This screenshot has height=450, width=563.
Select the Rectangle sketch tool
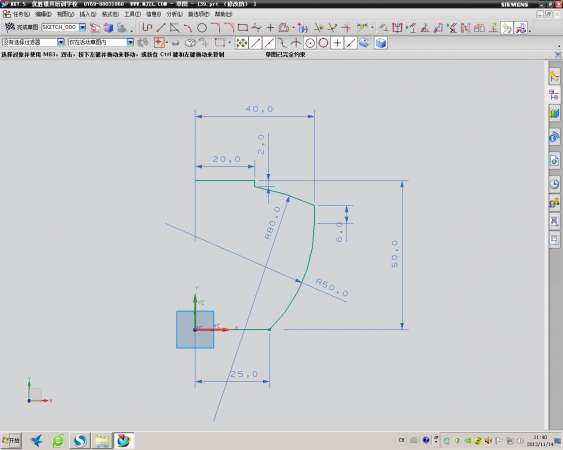(243, 27)
